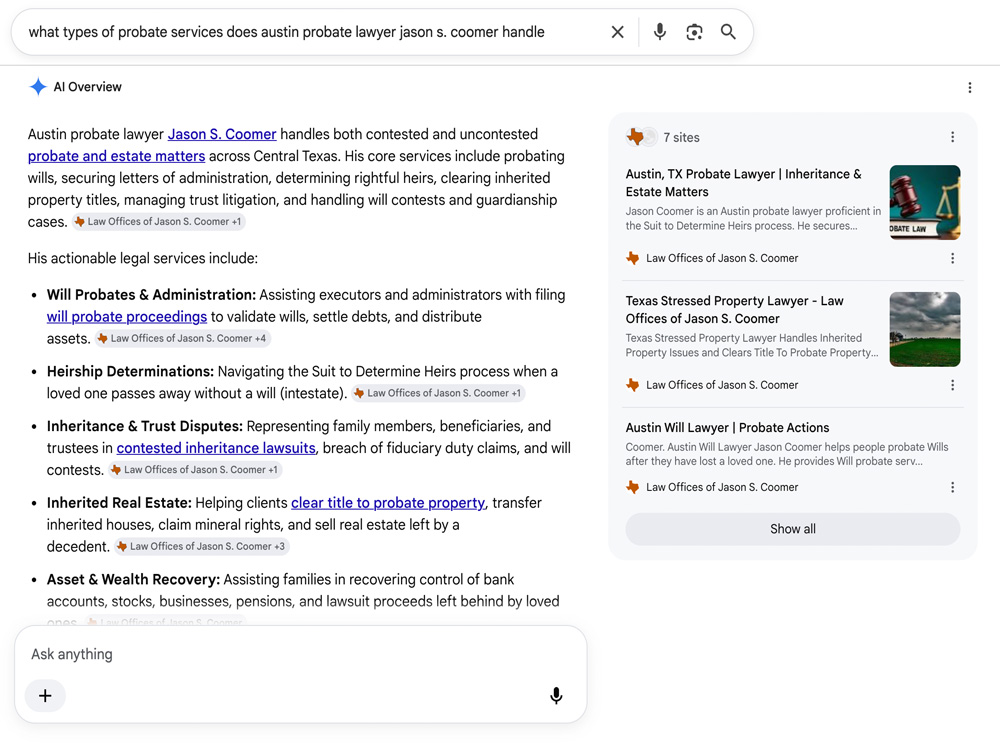The height and width of the screenshot is (750, 1000).
Task: Open options for the Austin, TX Probate Lawyer result
Action: [952, 258]
